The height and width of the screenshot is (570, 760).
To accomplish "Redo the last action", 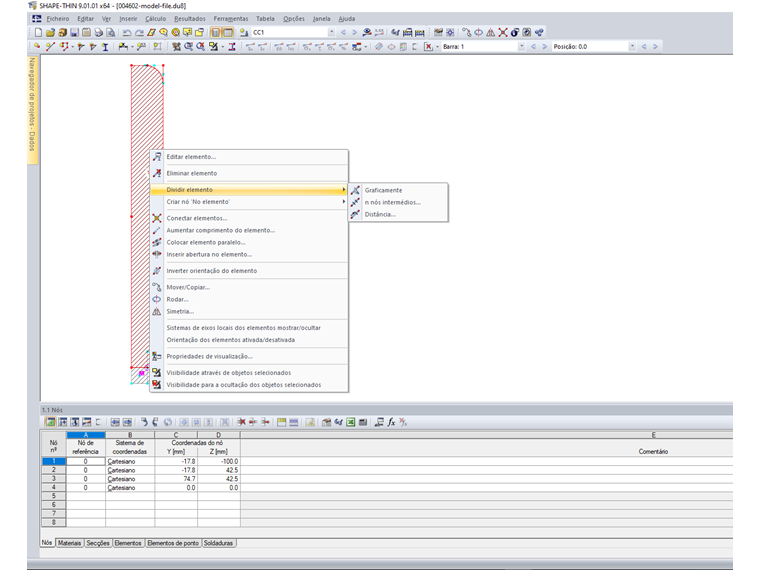I will tap(139, 32).
